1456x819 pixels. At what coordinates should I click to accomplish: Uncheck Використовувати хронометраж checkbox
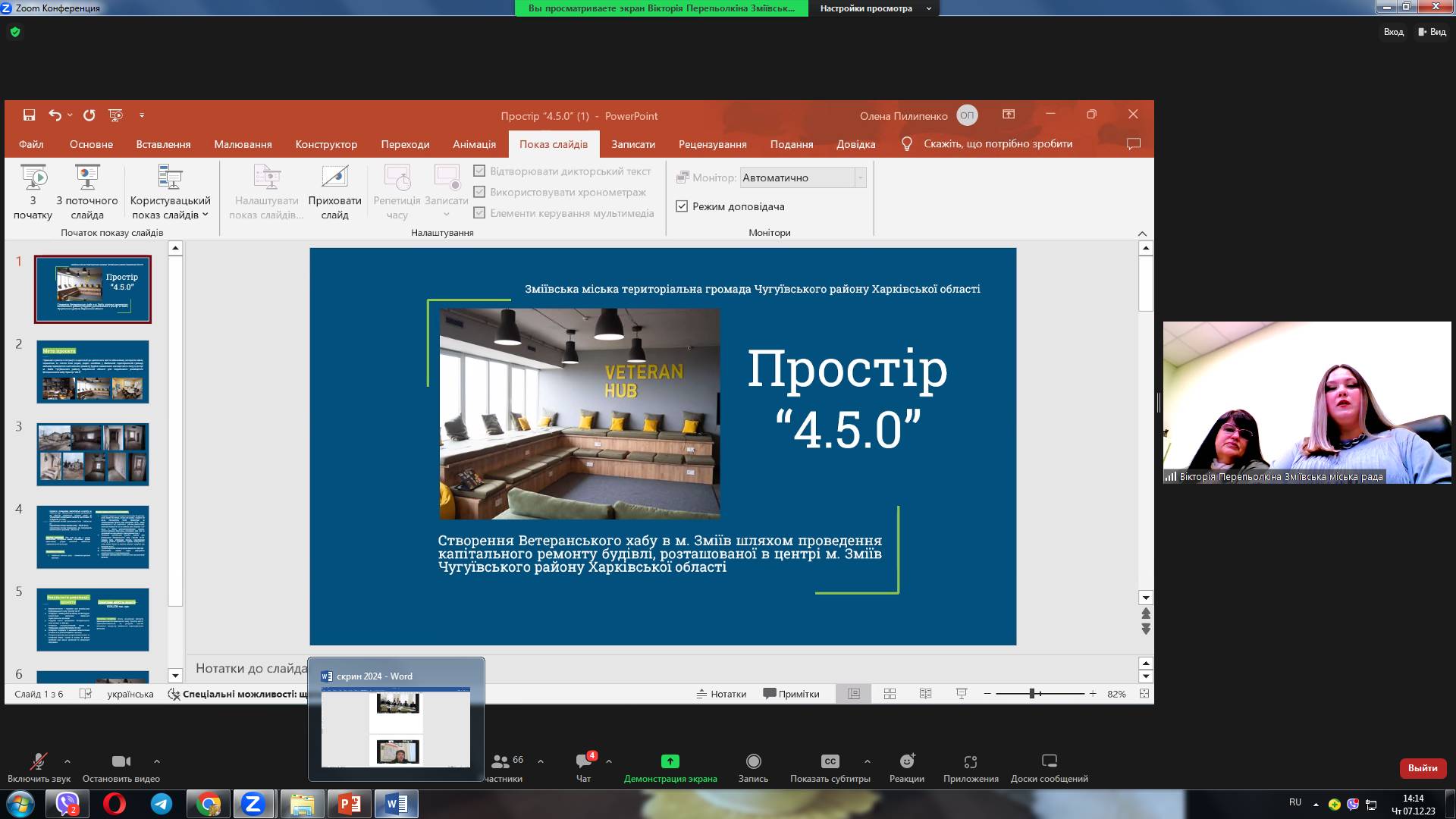pyautogui.click(x=479, y=192)
